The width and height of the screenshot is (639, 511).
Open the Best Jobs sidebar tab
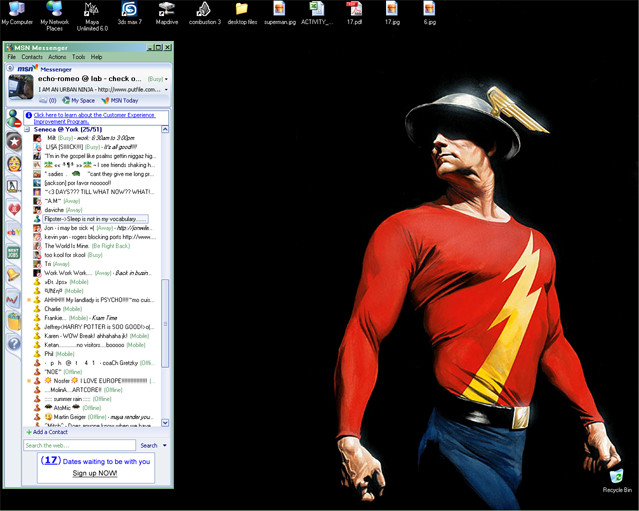[x=14, y=253]
